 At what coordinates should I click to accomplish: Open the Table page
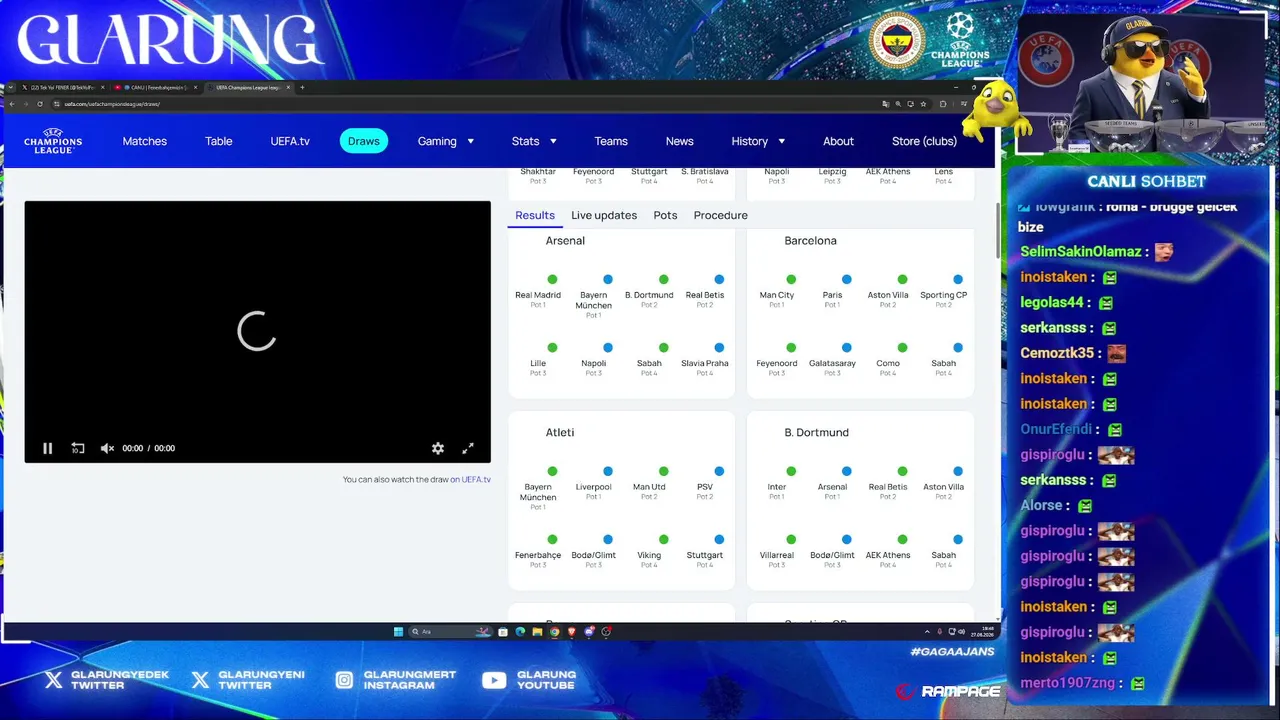click(x=219, y=141)
